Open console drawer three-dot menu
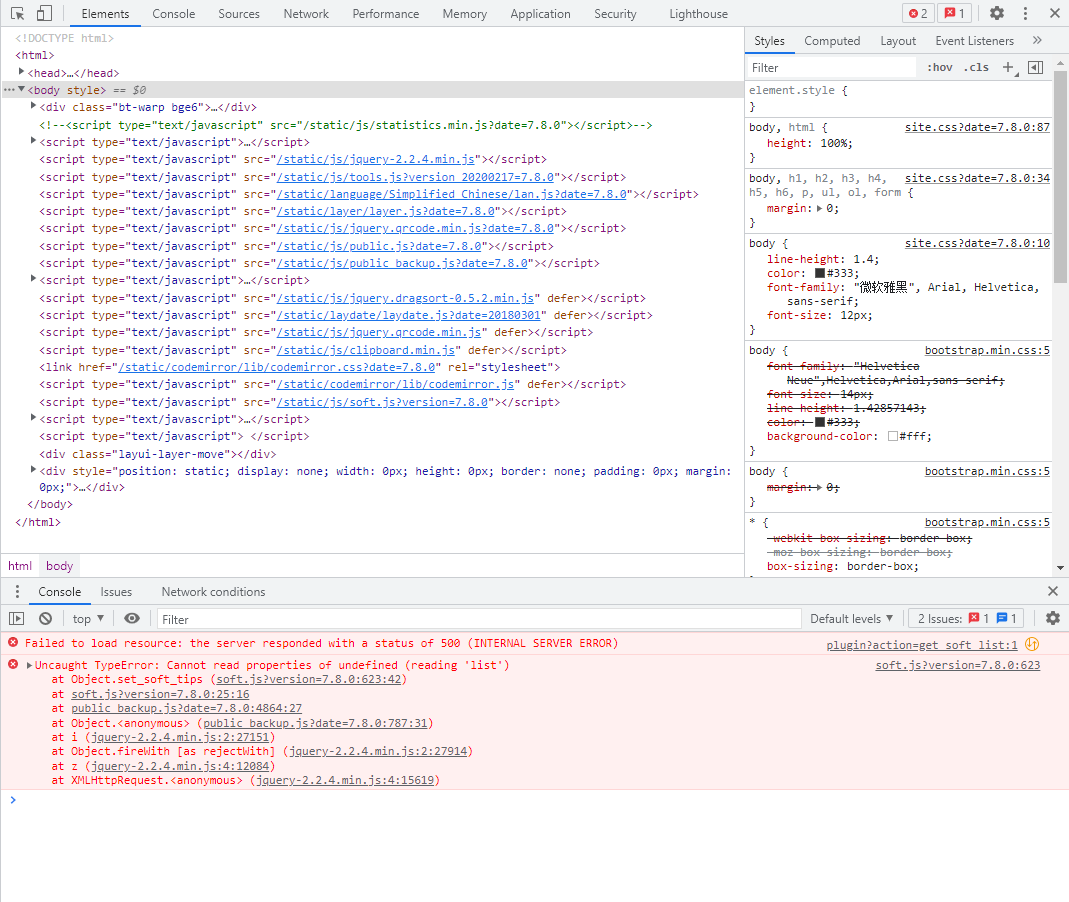1069x902 pixels. (17, 591)
